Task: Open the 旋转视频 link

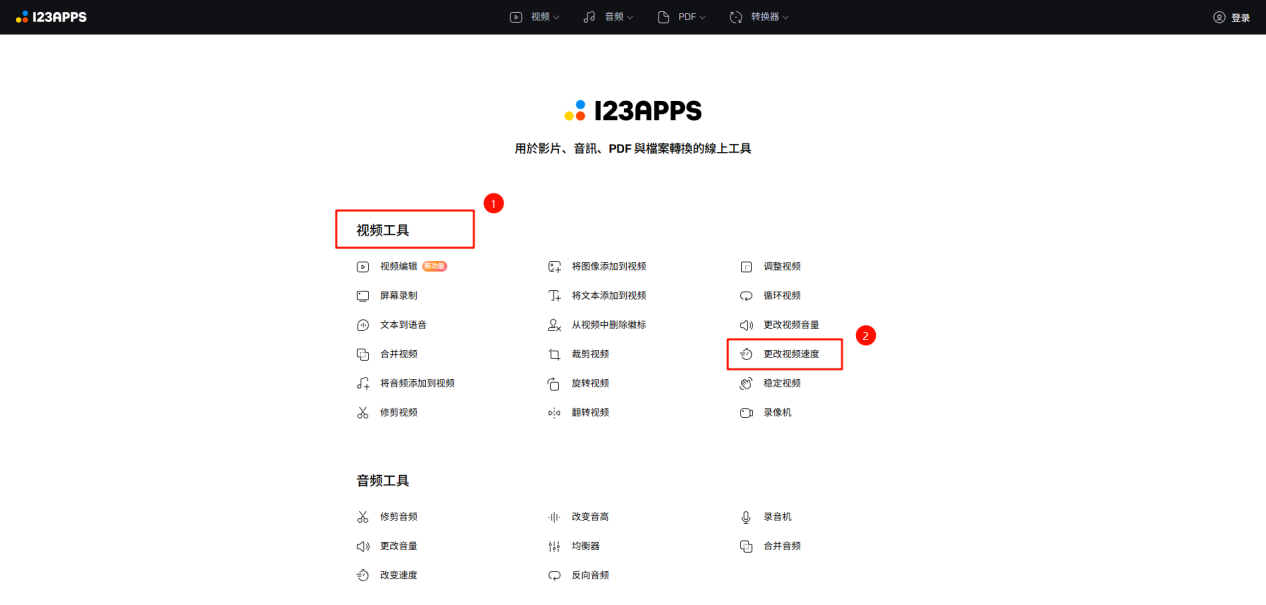Action: click(590, 383)
